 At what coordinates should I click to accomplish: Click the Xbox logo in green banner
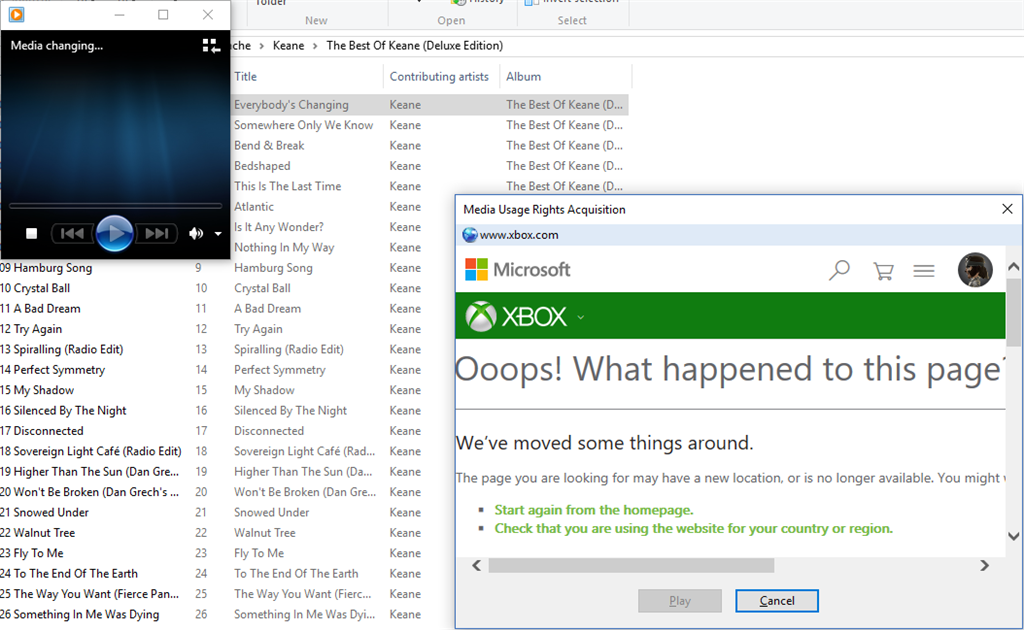pyautogui.click(x=516, y=317)
